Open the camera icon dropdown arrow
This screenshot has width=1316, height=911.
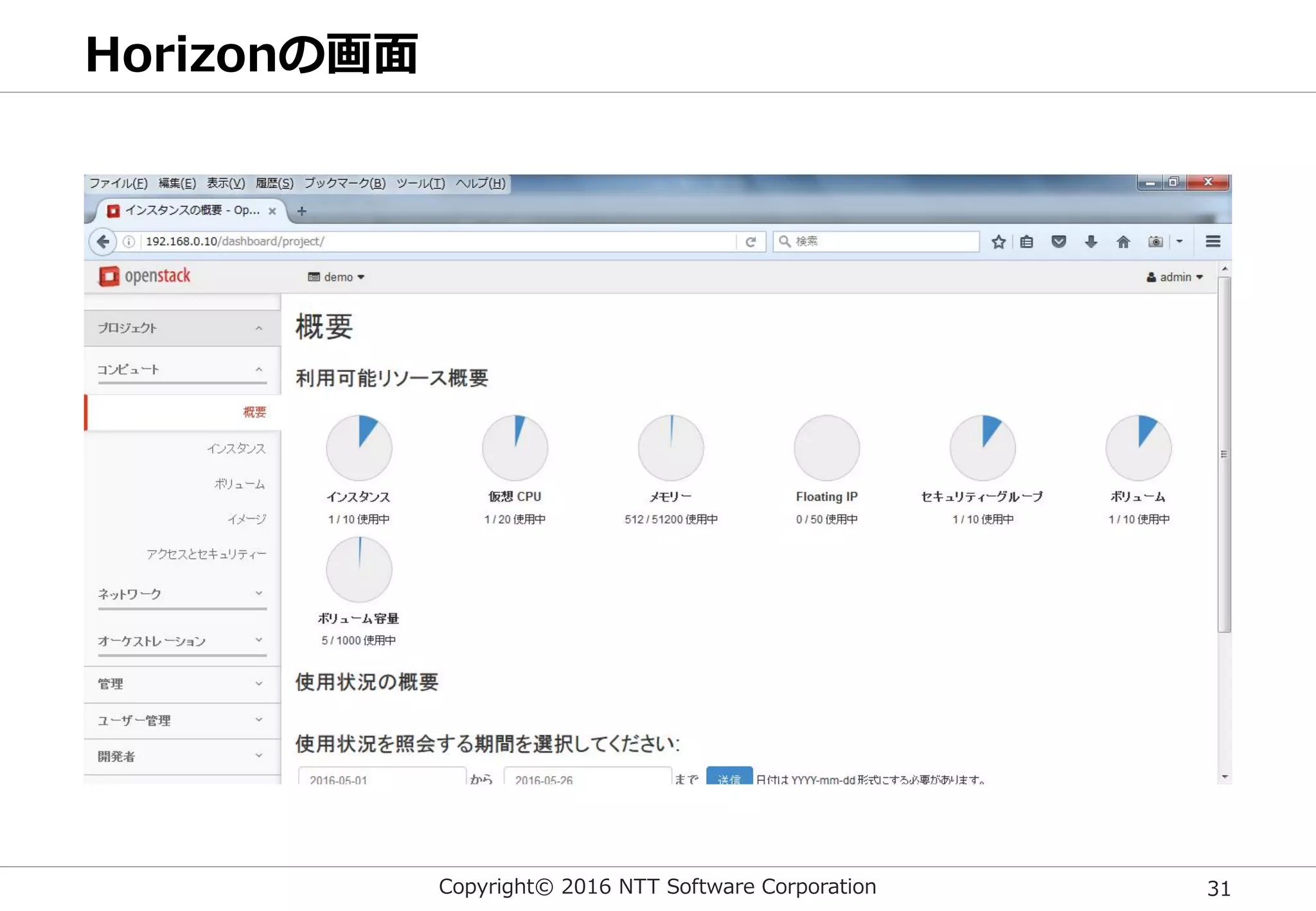click(x=1179, y=242)
